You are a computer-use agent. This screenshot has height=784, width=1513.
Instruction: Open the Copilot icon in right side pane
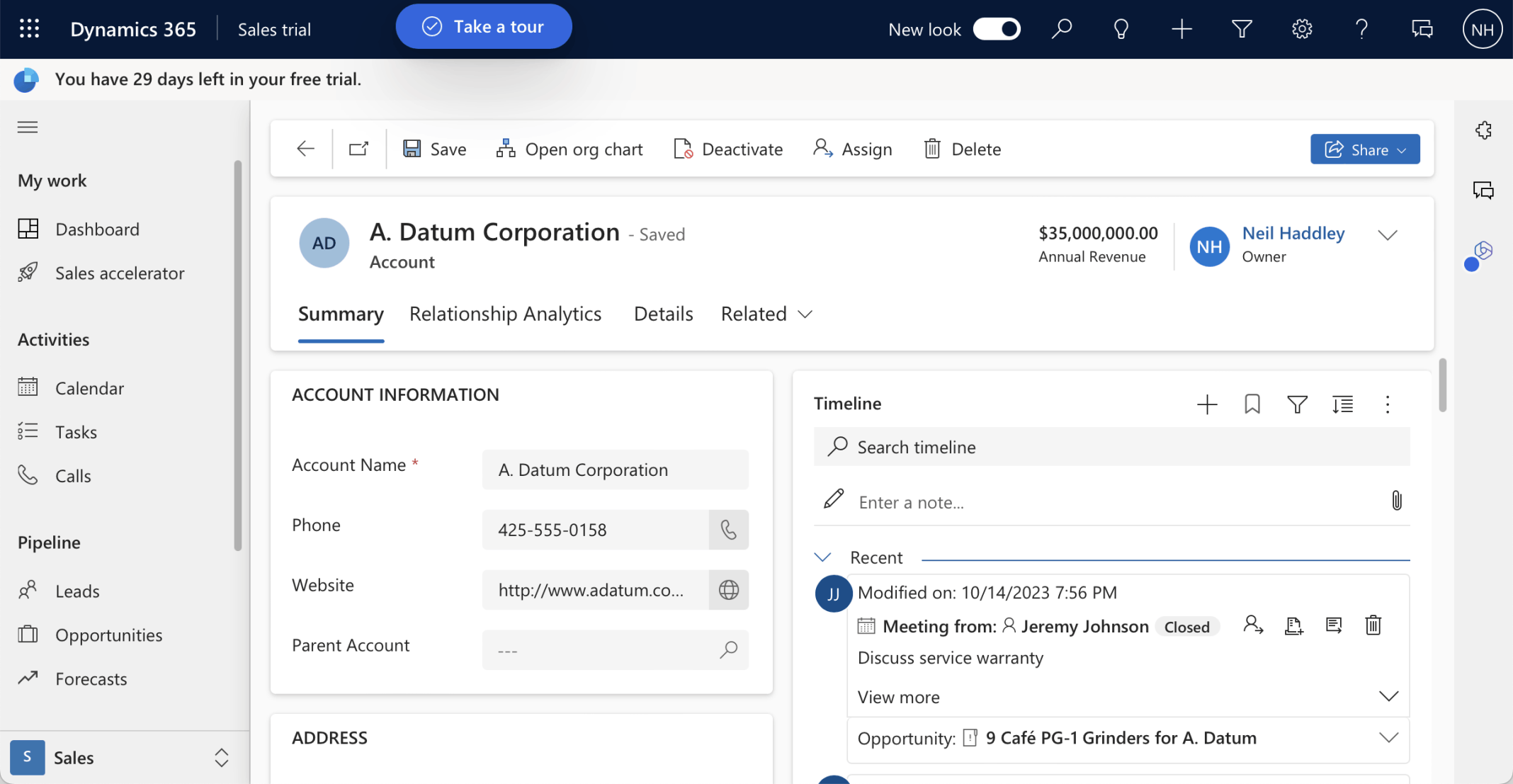[x=1482, y=251]
